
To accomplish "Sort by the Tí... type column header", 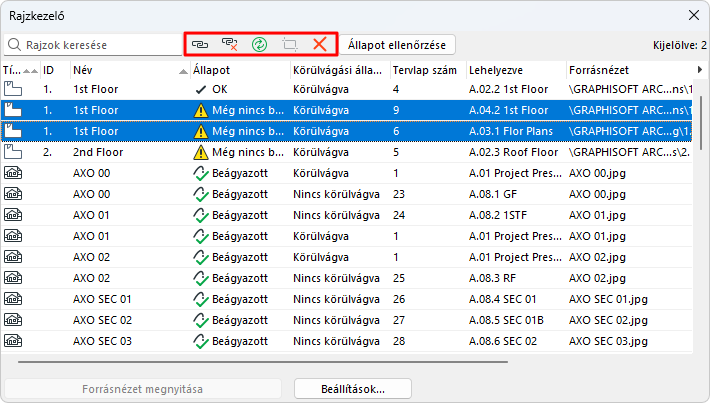I will tap(21, 70).
